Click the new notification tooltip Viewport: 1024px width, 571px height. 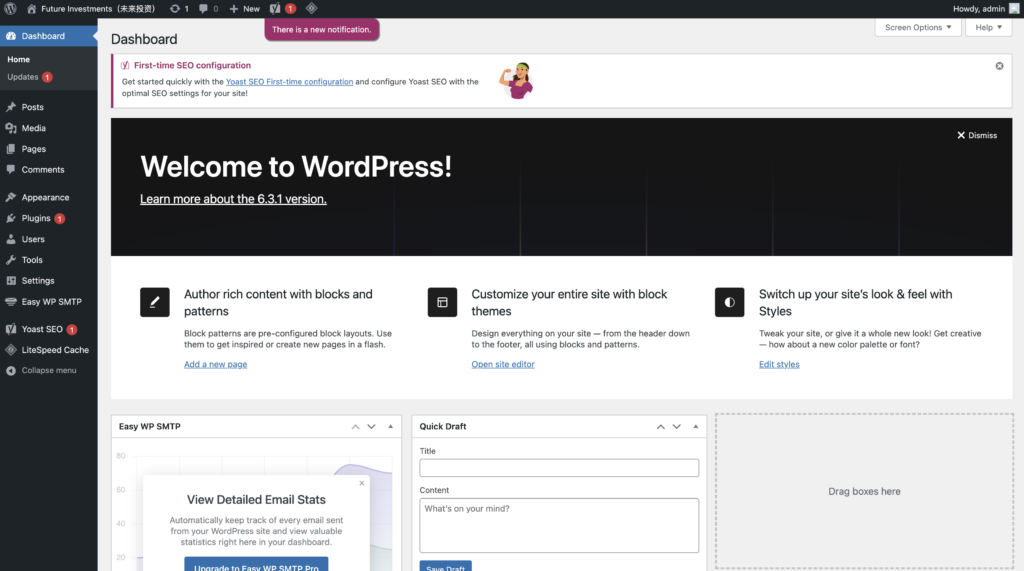[x=321, y=29]
